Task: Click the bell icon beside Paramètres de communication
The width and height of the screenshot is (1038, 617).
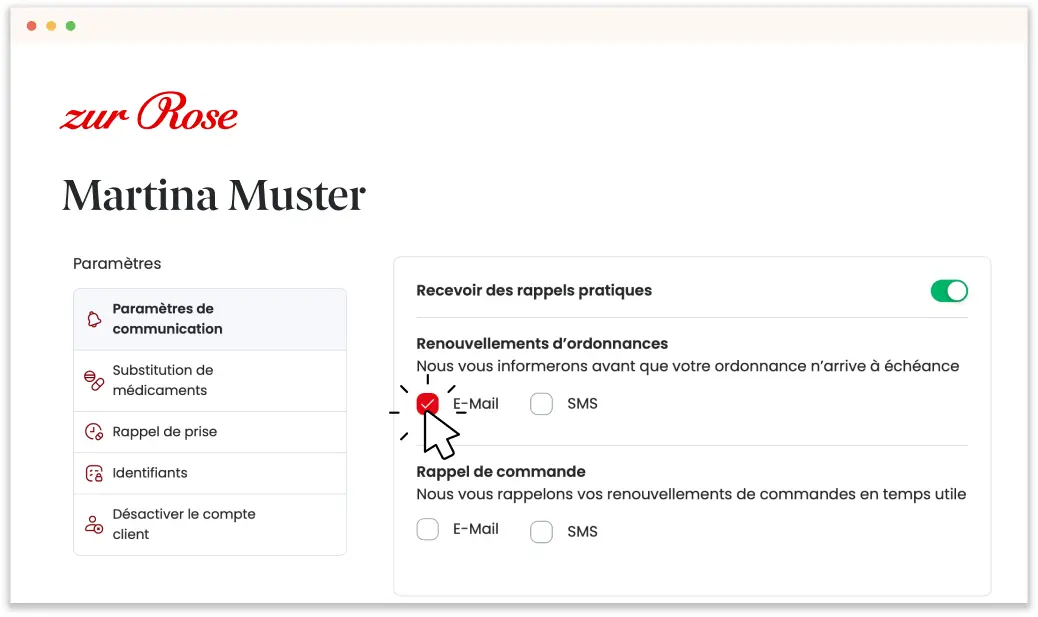Action: click(94, 319)
